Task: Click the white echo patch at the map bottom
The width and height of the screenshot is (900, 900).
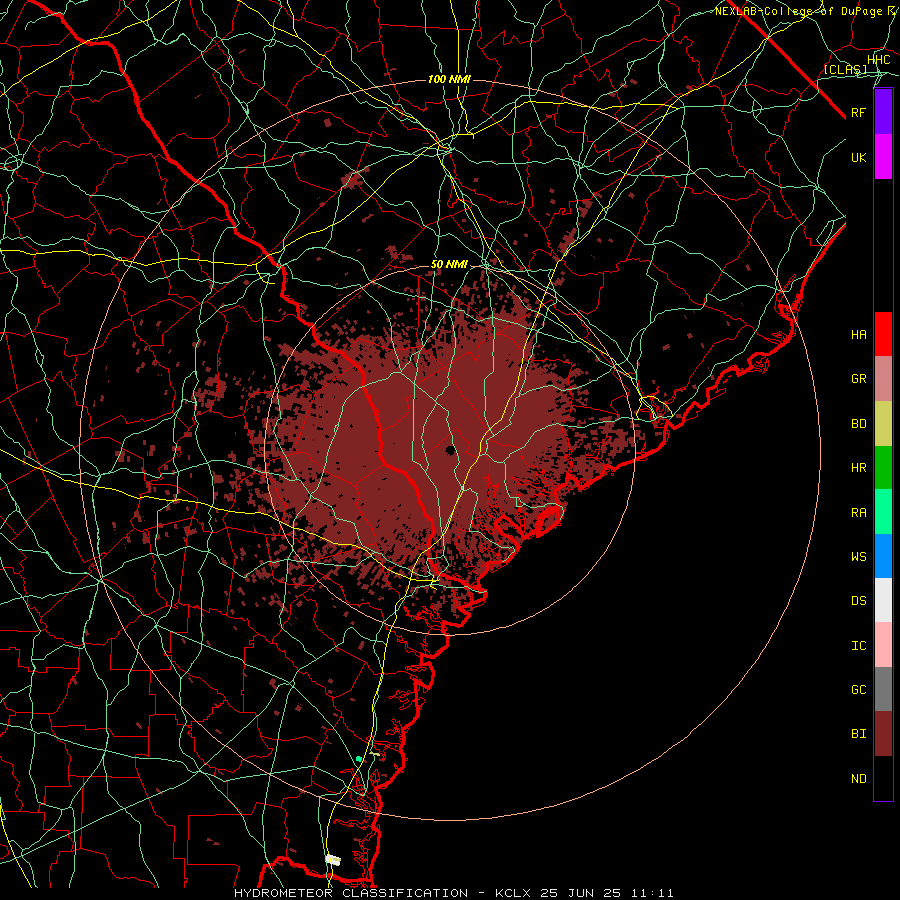Action: (x=333, y=860)
